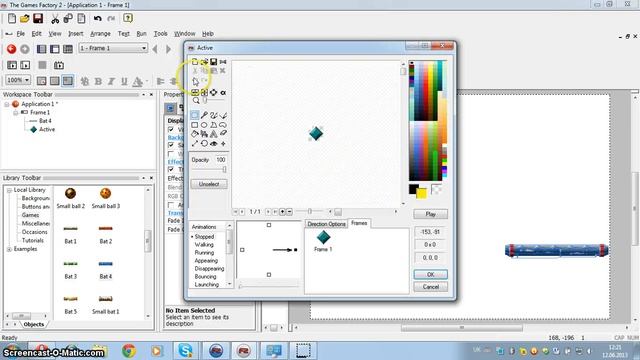Screen dimensions: 640x360
Task: Click the Opacity slider handle
Action: [x=224, y=169]
